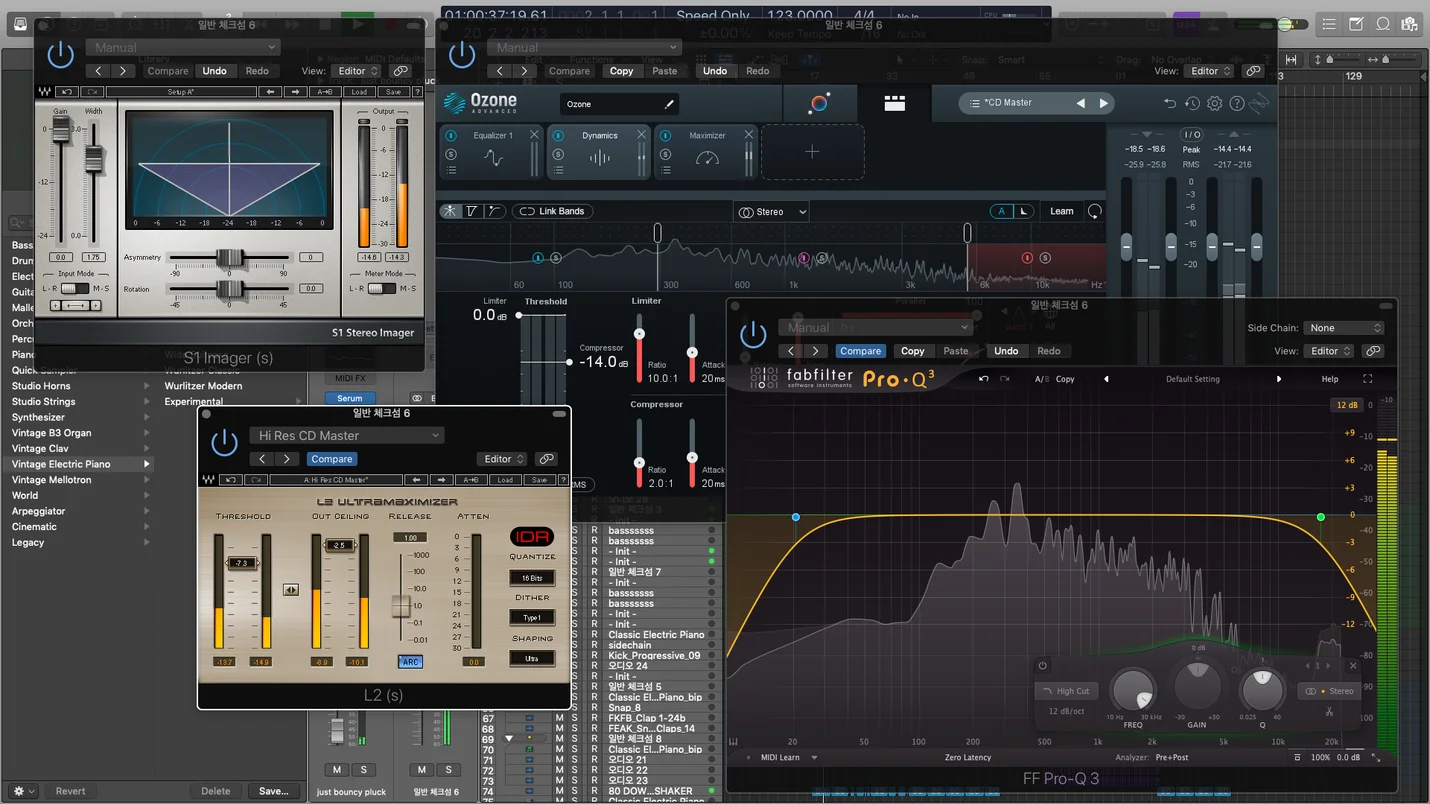The height and width of the screenshot is (804, 1430).
Task: Click the link icon in L2 header
Action: click(546, 459)
